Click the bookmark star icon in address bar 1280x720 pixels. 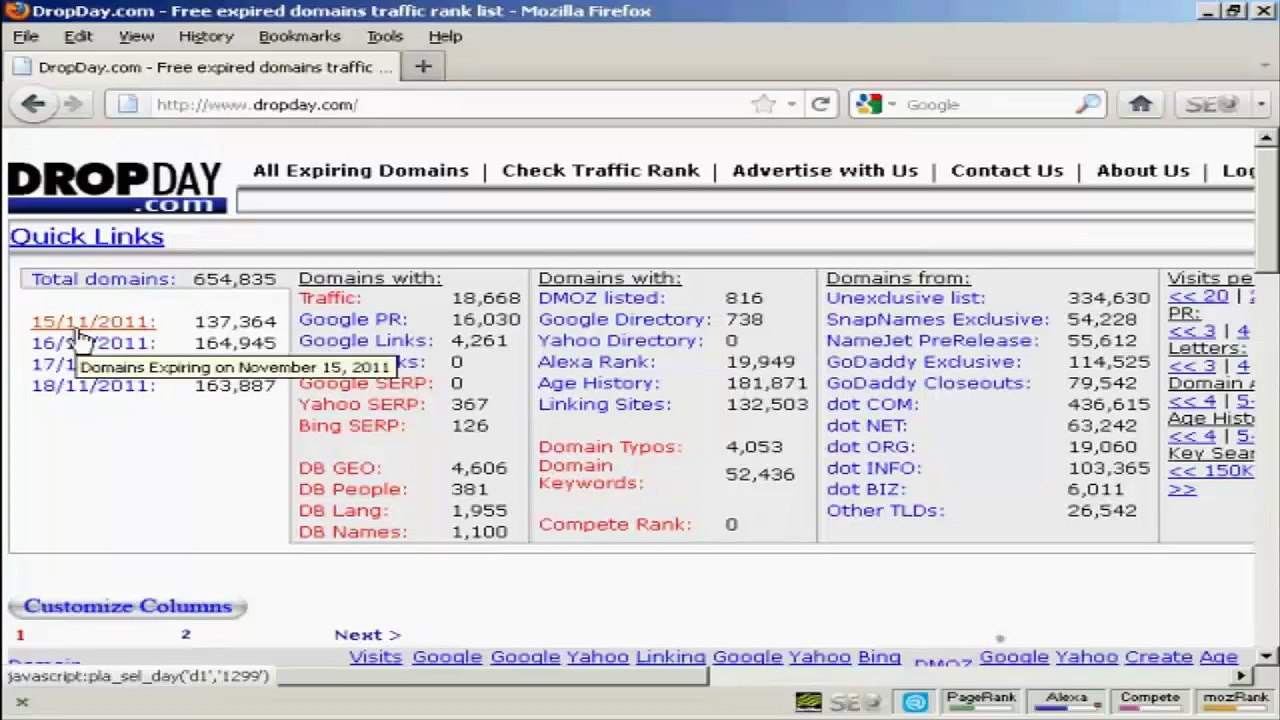(x=764, y=104)
